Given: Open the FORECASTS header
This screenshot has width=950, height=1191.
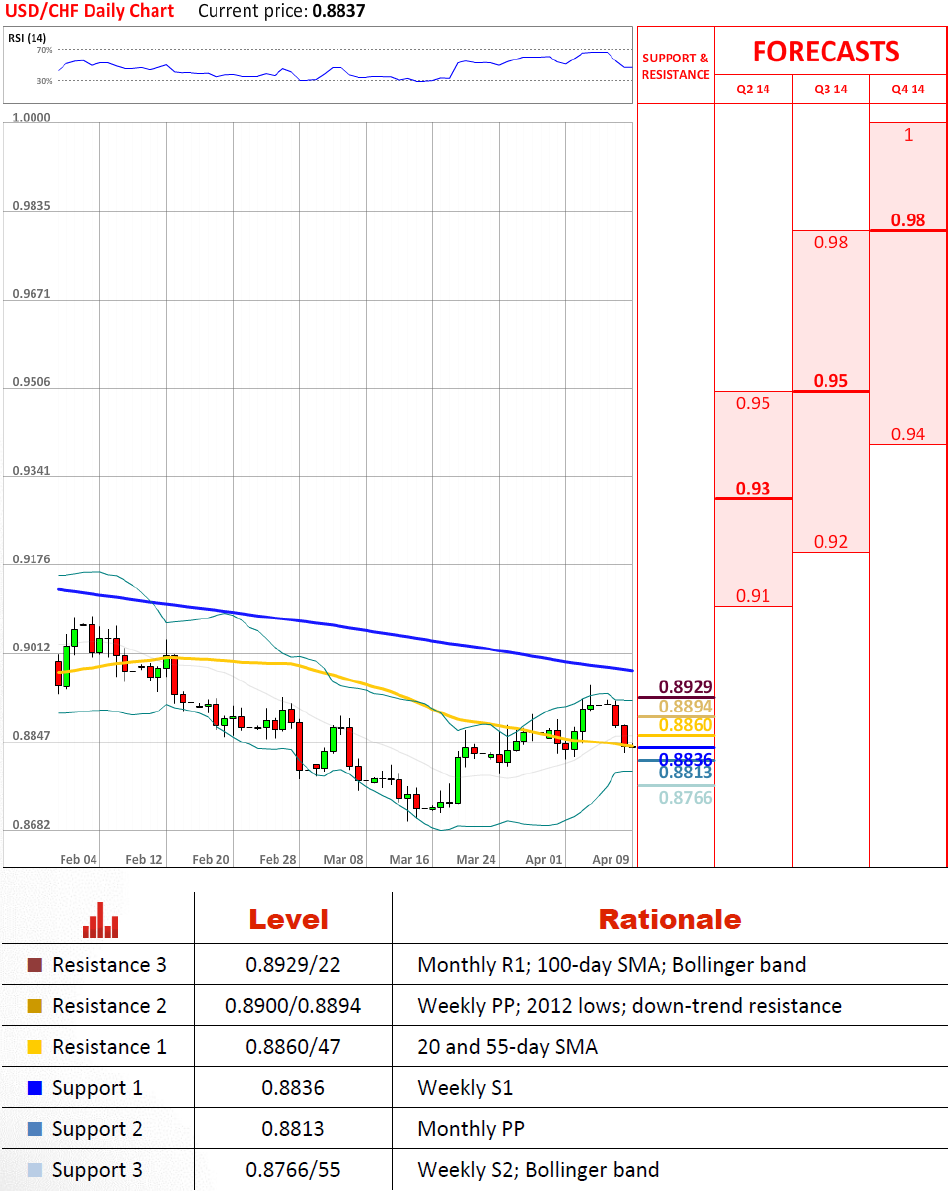Looking at the screenshot, I should coord(826,52).
